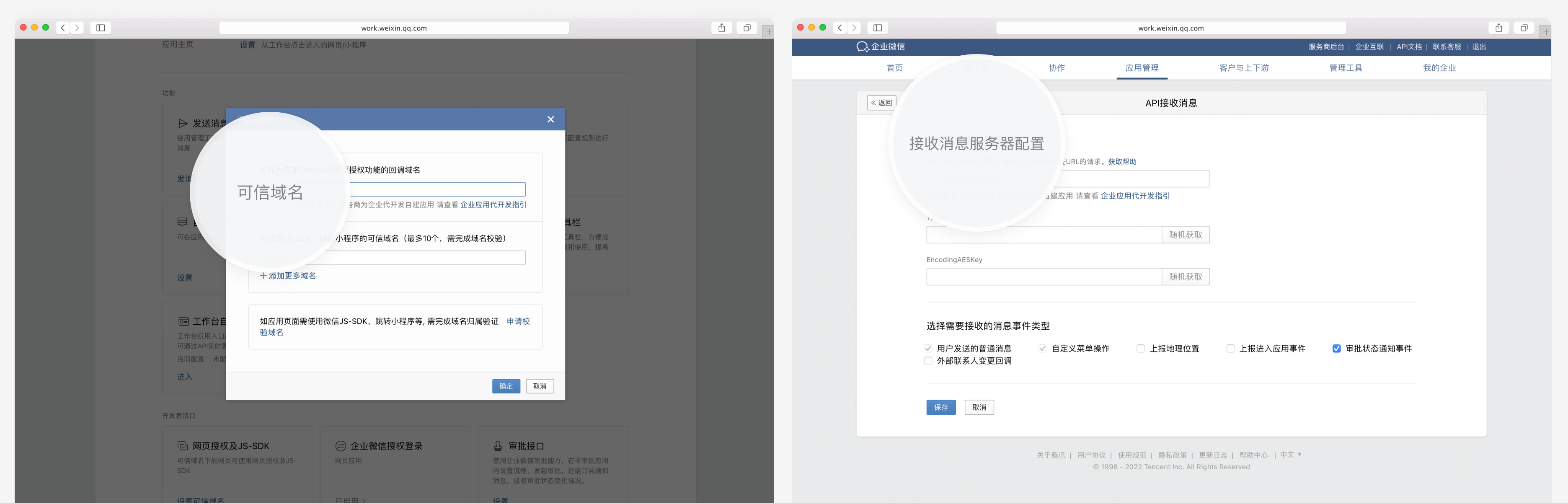Click 取消 button on API接收消息 page
Viewport: 1568px width, 504px height.
point(979,407)
